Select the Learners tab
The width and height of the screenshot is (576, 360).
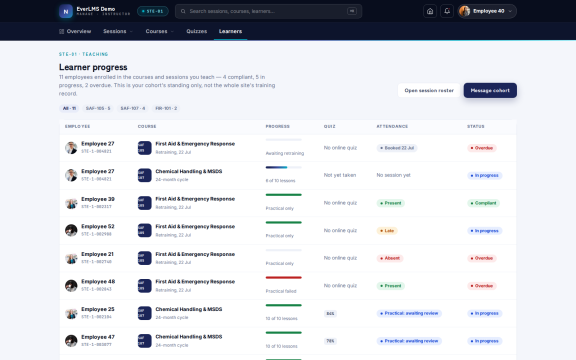coord(230,32)
